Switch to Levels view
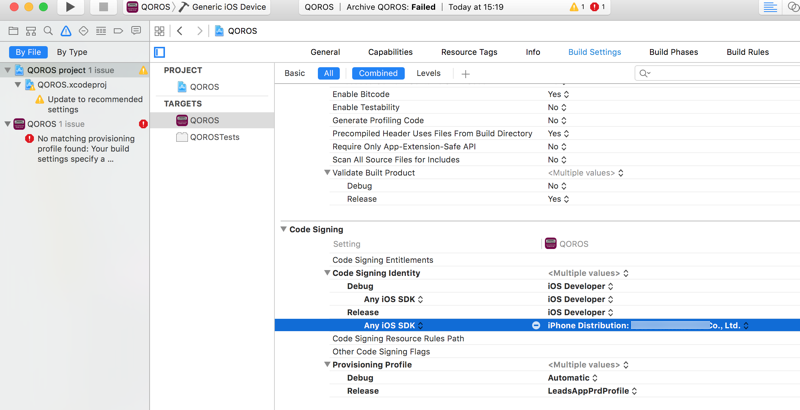The width and height of the screenshot is (800, 410). (x=428, y=73)
